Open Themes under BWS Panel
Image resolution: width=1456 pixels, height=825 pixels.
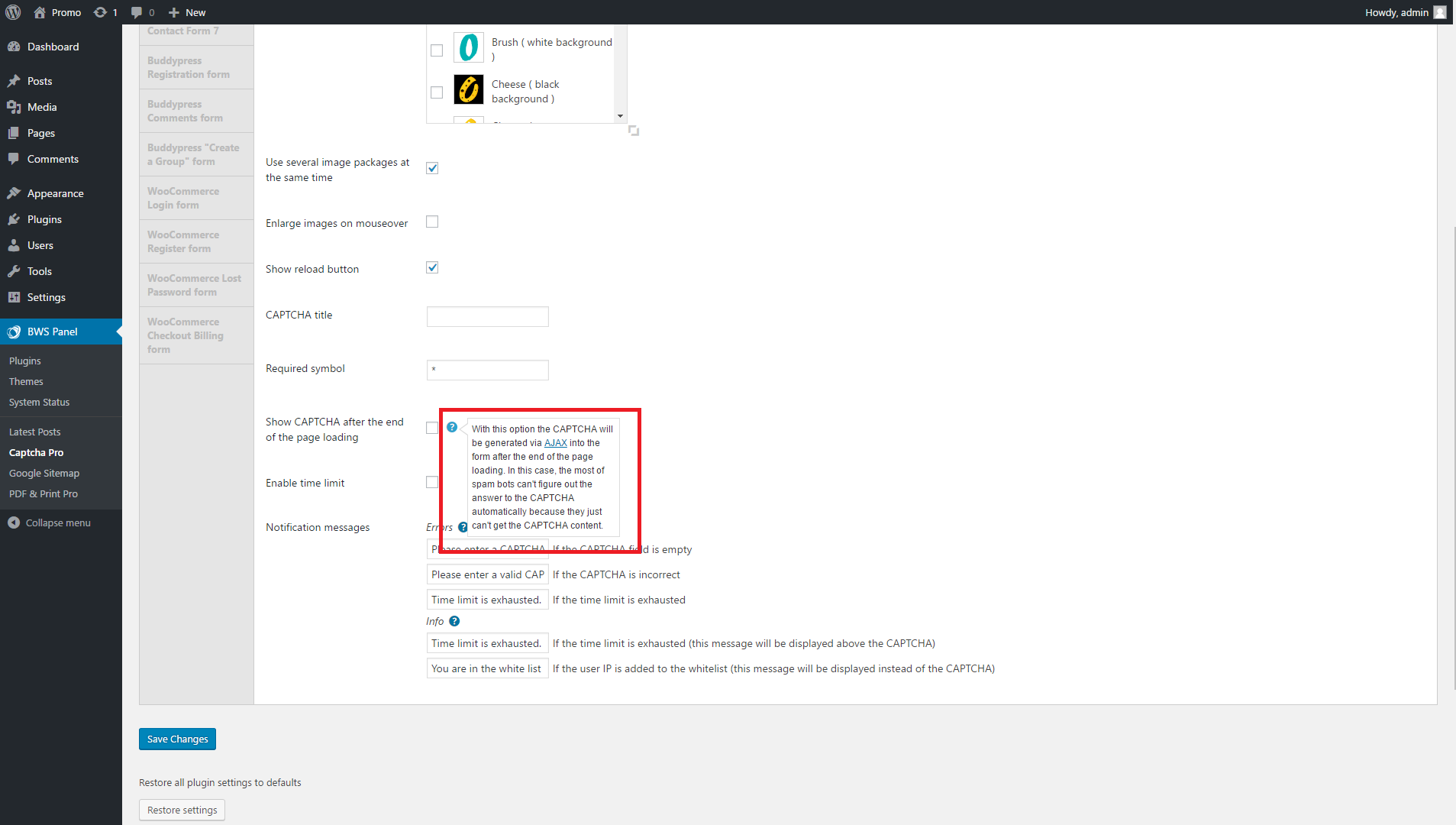(x=26, y=381)
